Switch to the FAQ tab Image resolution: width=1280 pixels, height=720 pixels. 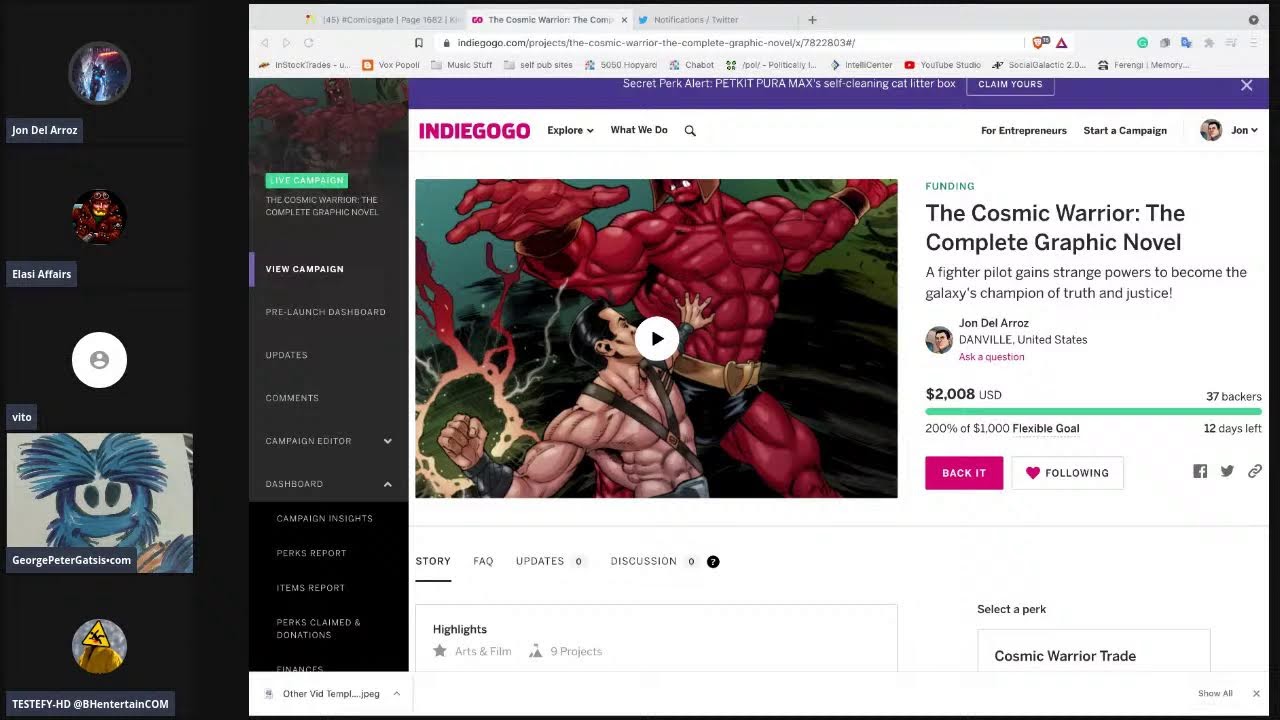(x=483, y=561)
